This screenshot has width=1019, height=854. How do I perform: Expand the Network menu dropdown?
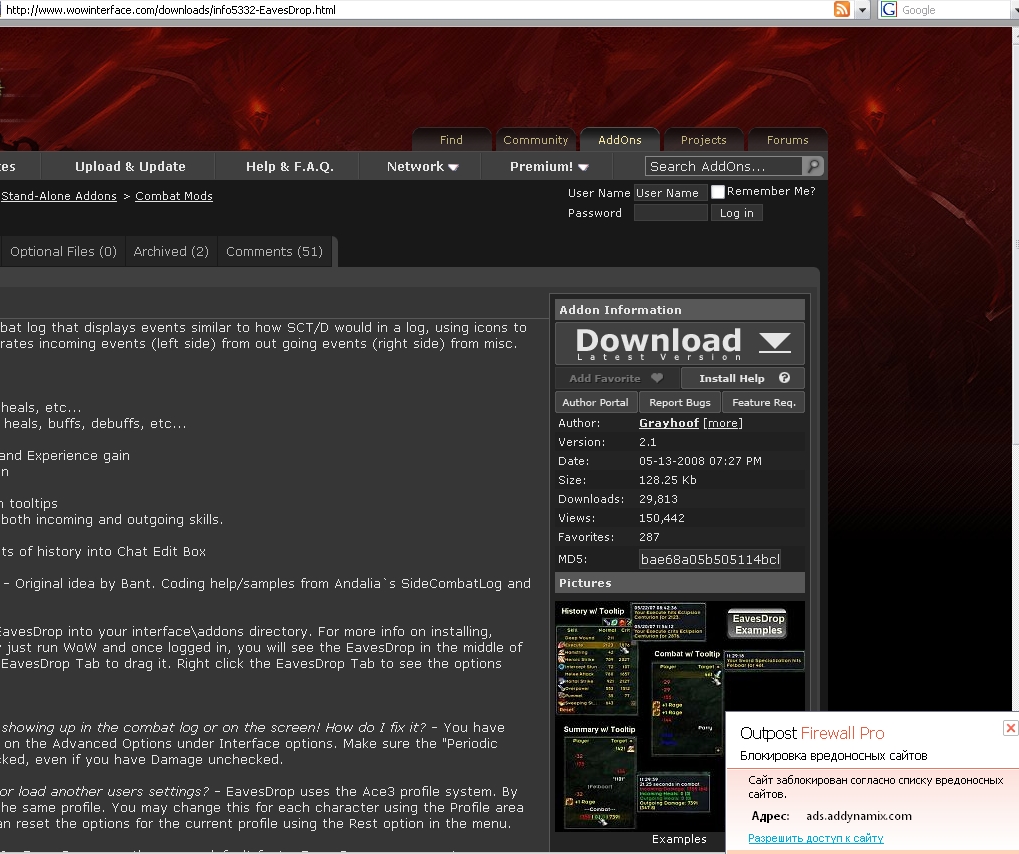(x=422, y=167)
